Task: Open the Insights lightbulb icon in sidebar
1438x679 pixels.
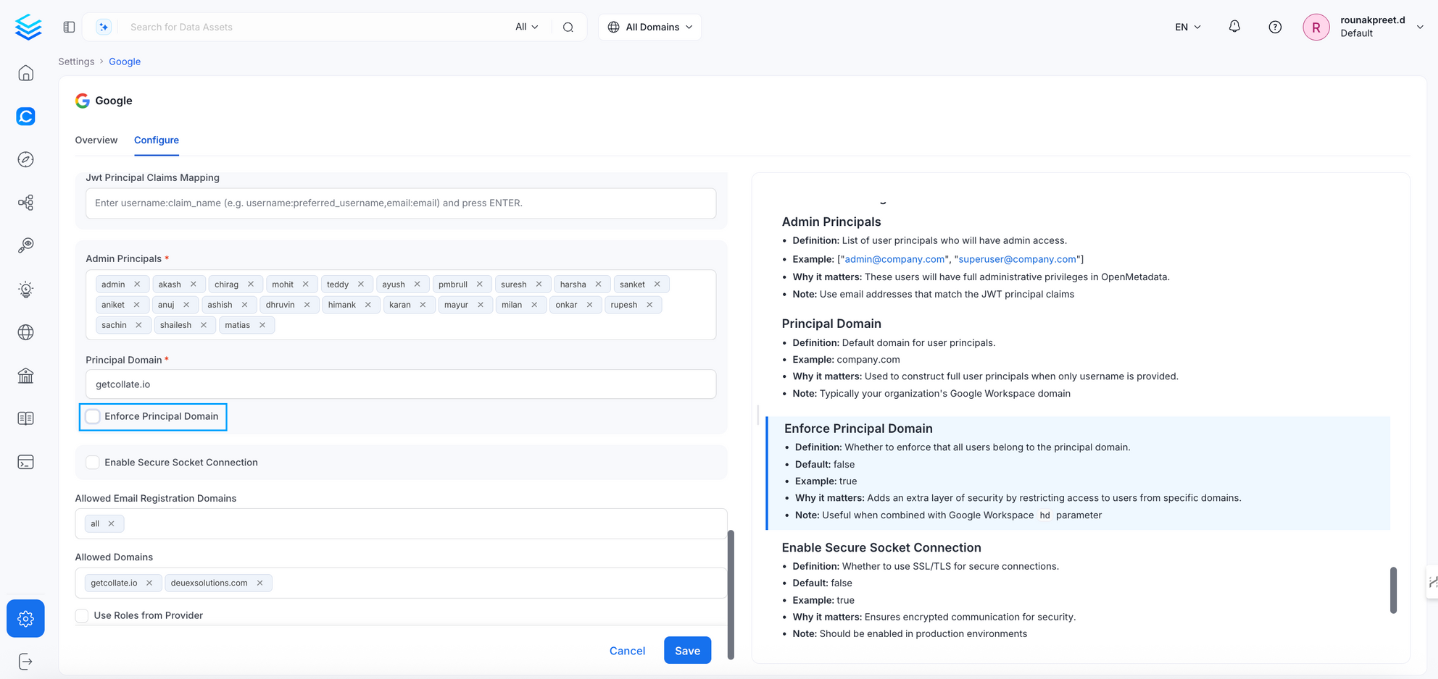Action: tap(26, 289)
